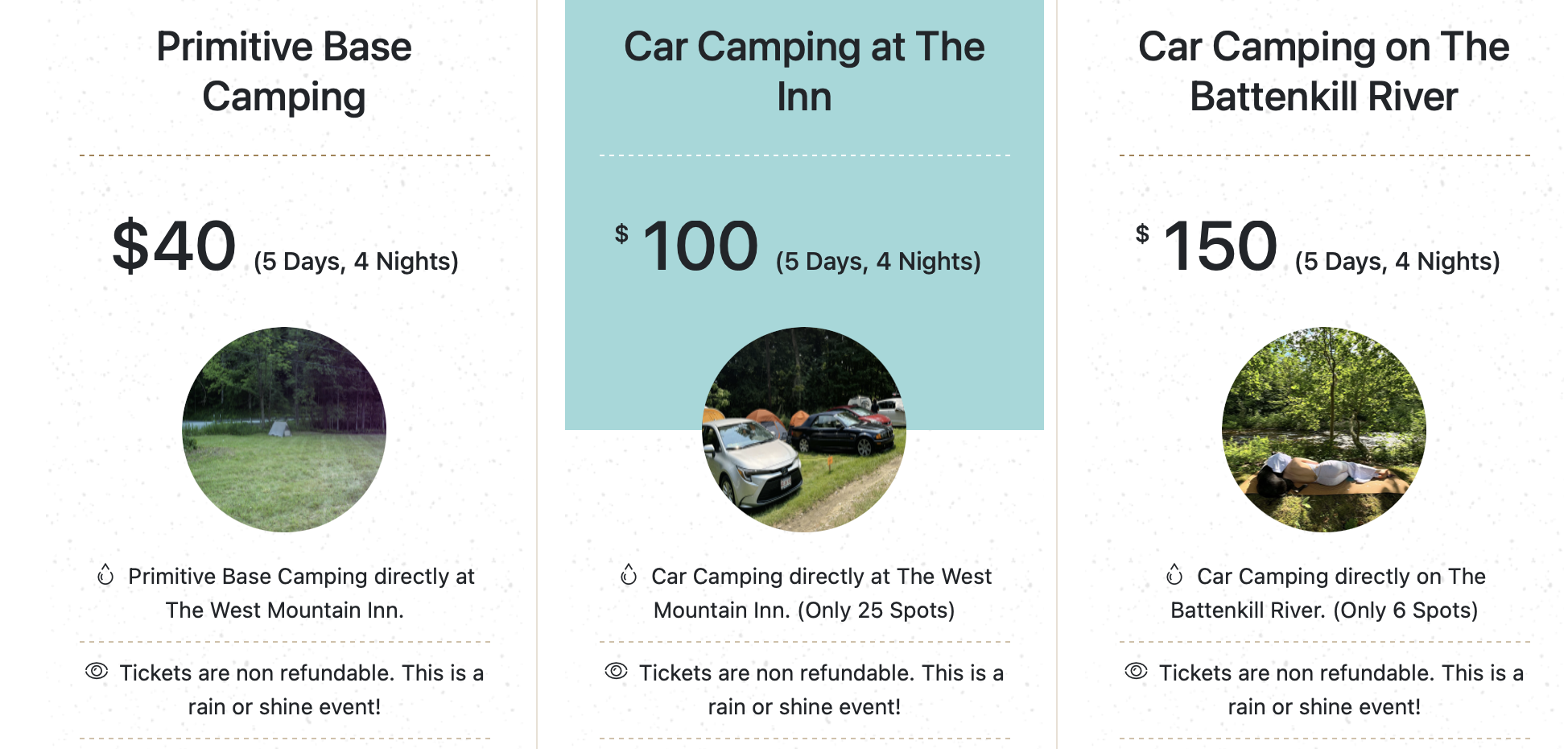
Task: Click the $150 price
Action: [1207, 246]
